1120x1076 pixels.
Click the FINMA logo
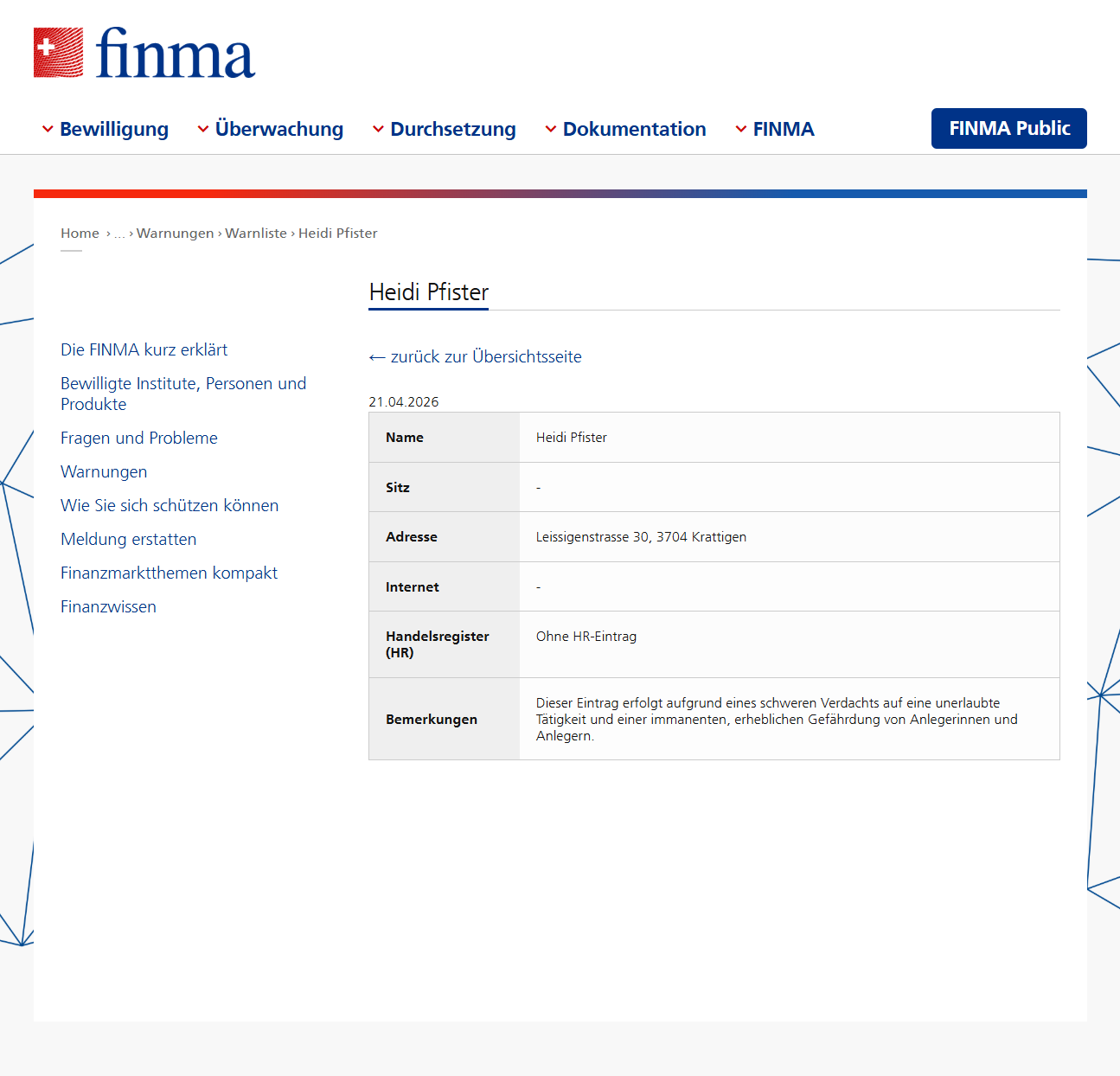click(144, 53)
